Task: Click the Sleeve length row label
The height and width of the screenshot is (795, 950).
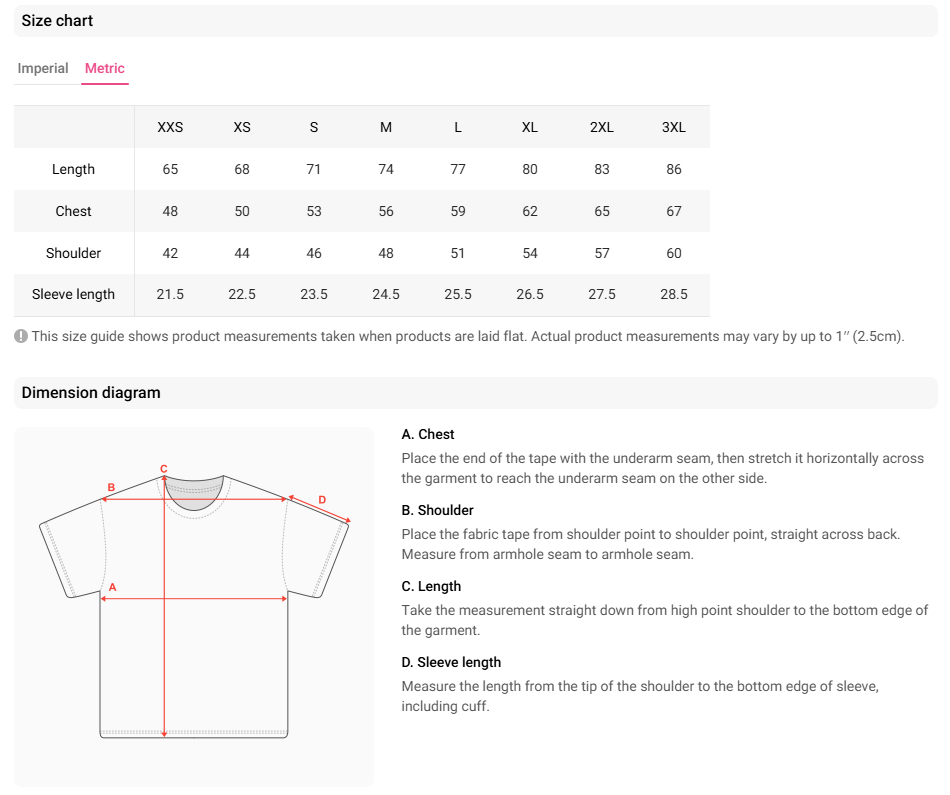Action: [x=73, y=294]
